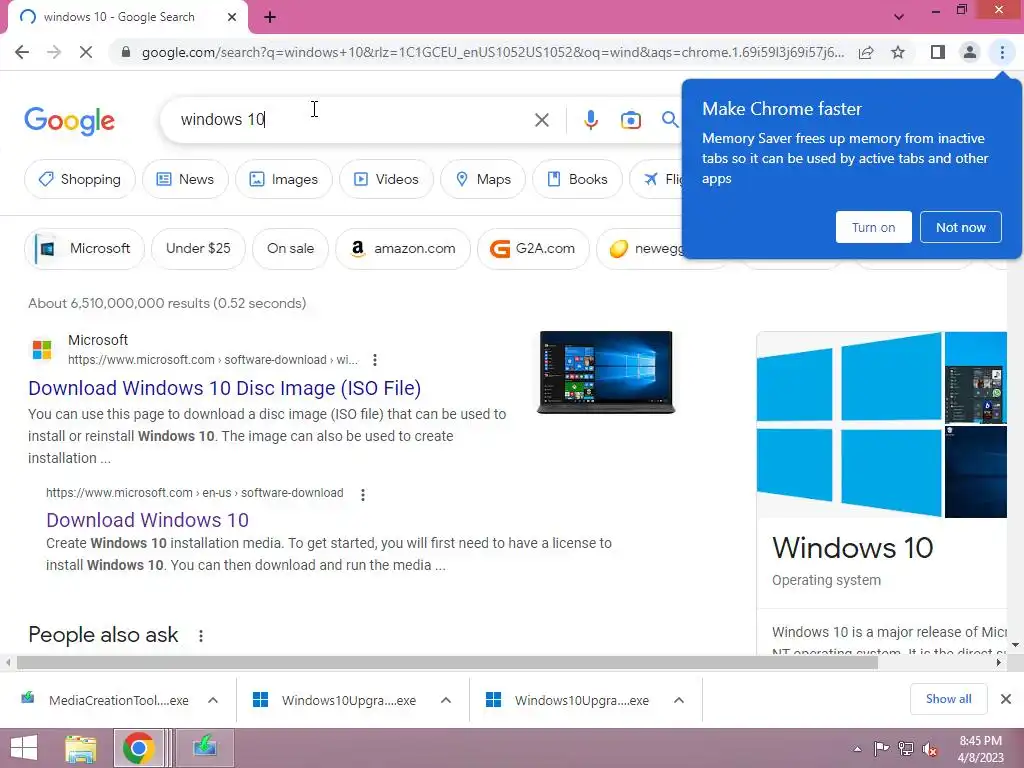1024x768 pixels.
Task: Select the Under $25 chip
Action: (x=198, y=249)
